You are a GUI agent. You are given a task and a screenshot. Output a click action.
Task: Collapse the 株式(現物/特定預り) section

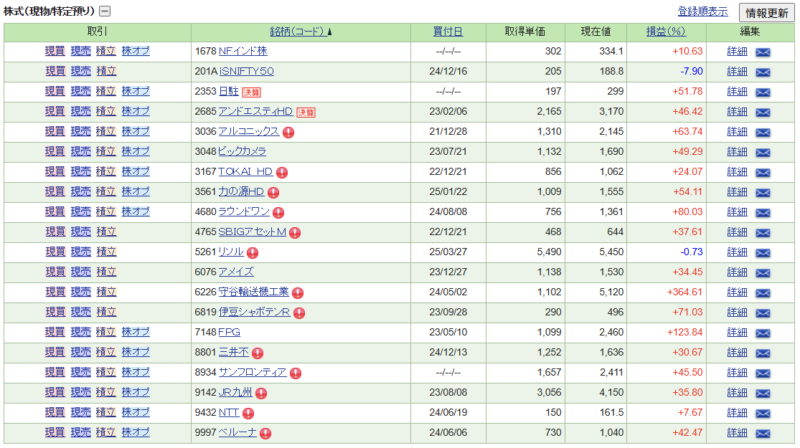(105, 11)
